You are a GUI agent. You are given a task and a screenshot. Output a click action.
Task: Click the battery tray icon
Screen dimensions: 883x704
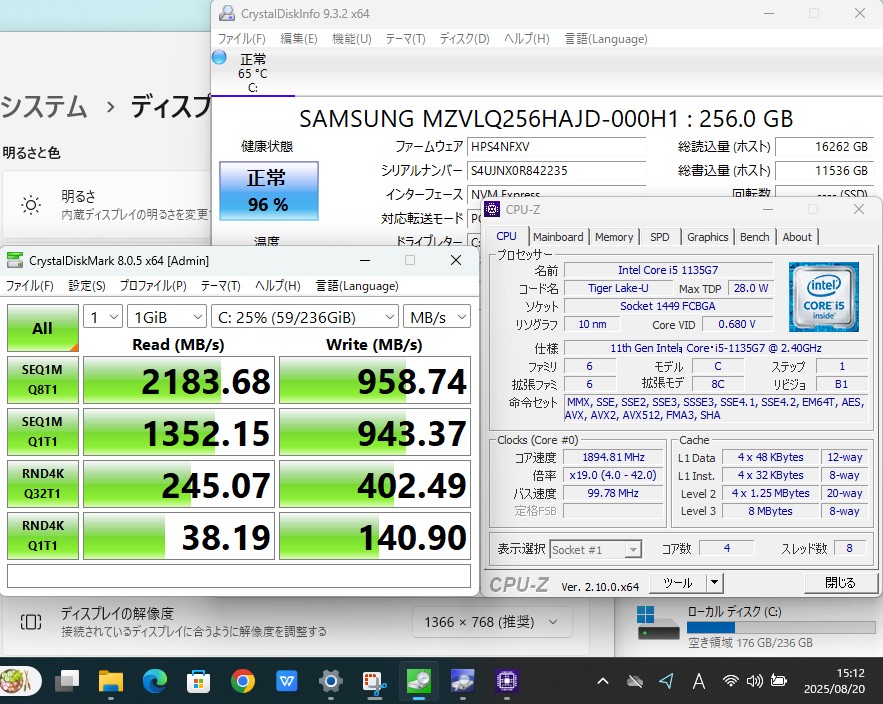[778, 681]
